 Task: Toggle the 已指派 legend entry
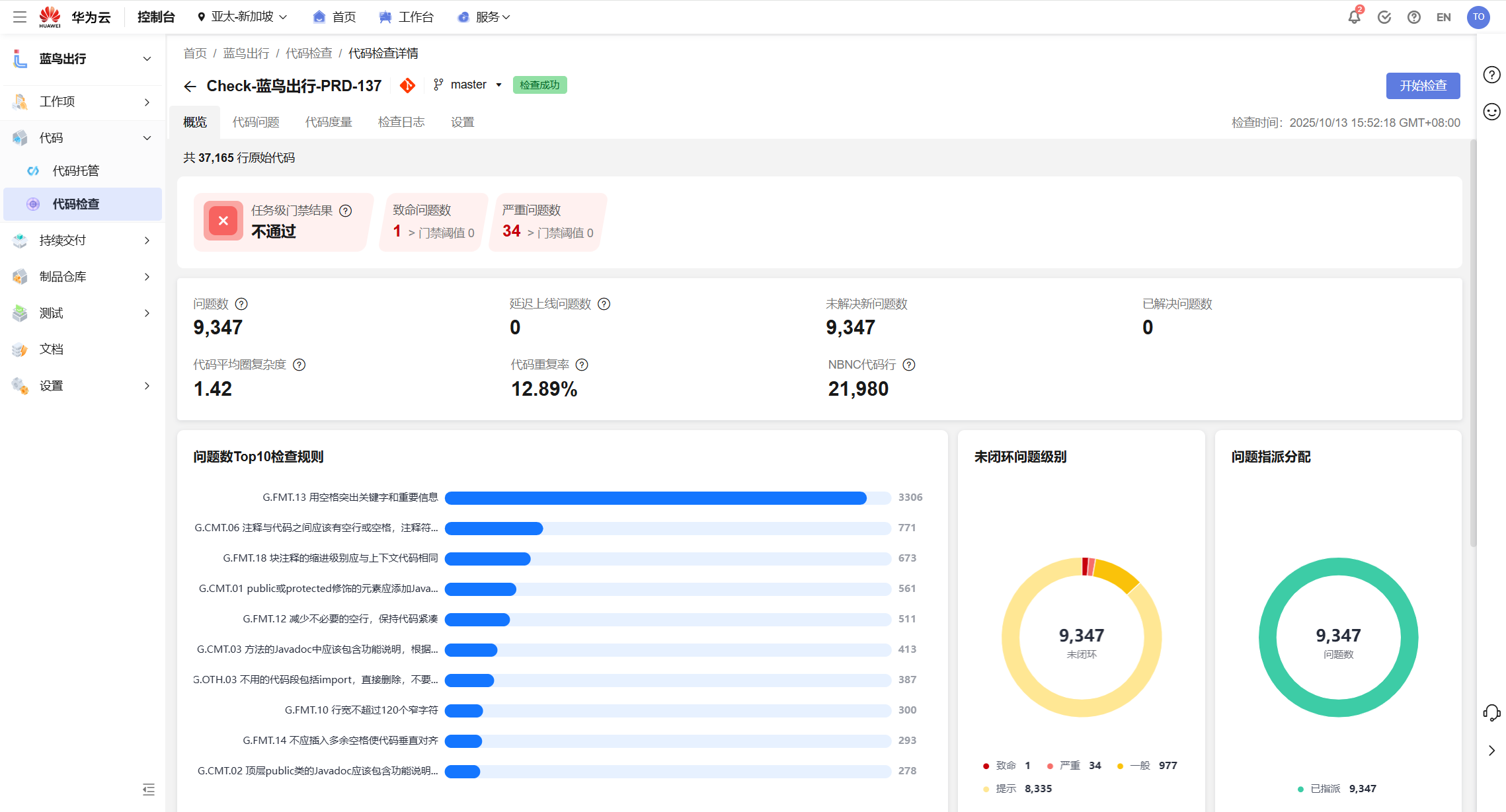pos(1324,789)
